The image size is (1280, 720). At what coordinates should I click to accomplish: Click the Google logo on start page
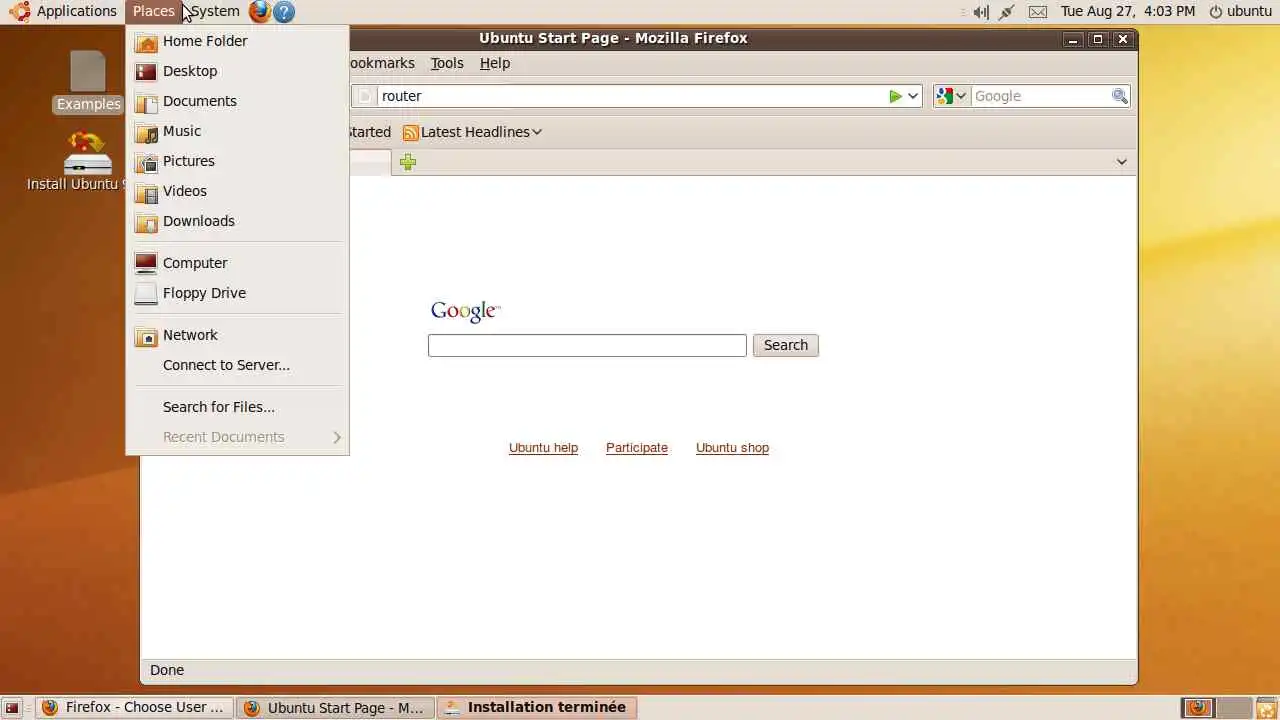click(x=465, y=311)
